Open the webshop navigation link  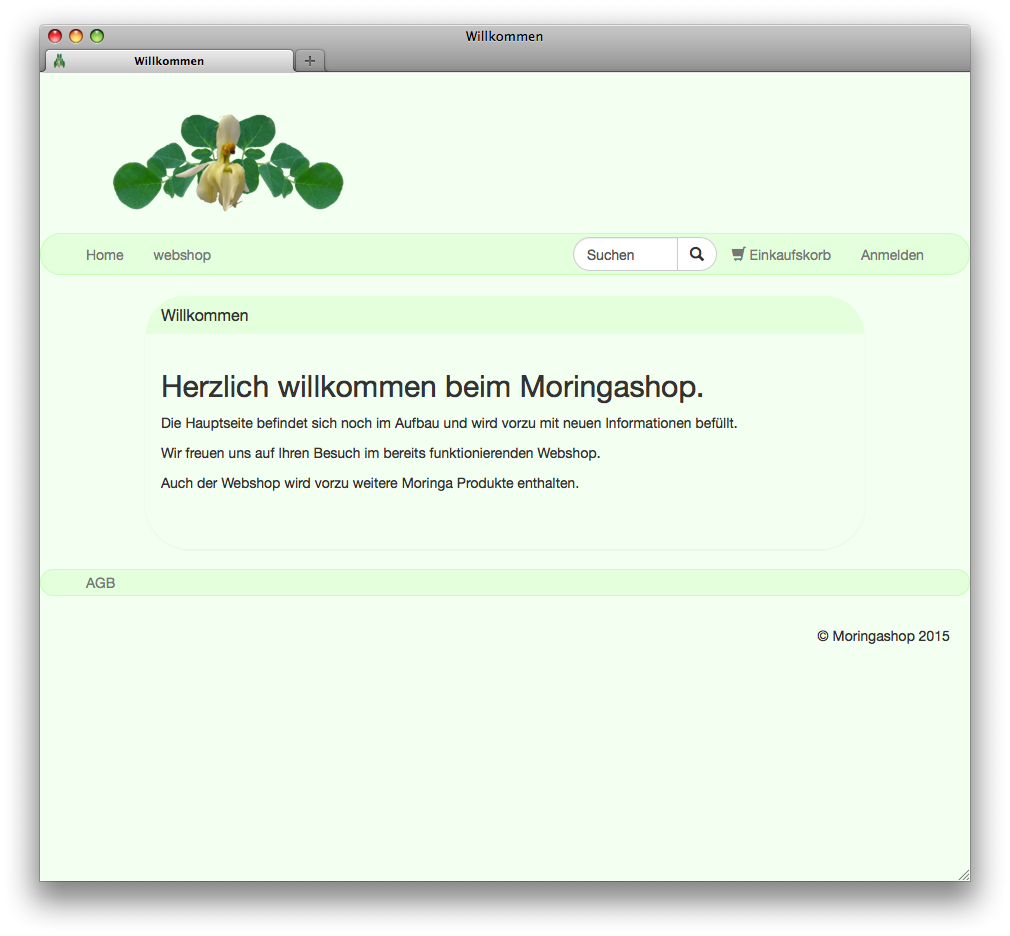(182, 255)
